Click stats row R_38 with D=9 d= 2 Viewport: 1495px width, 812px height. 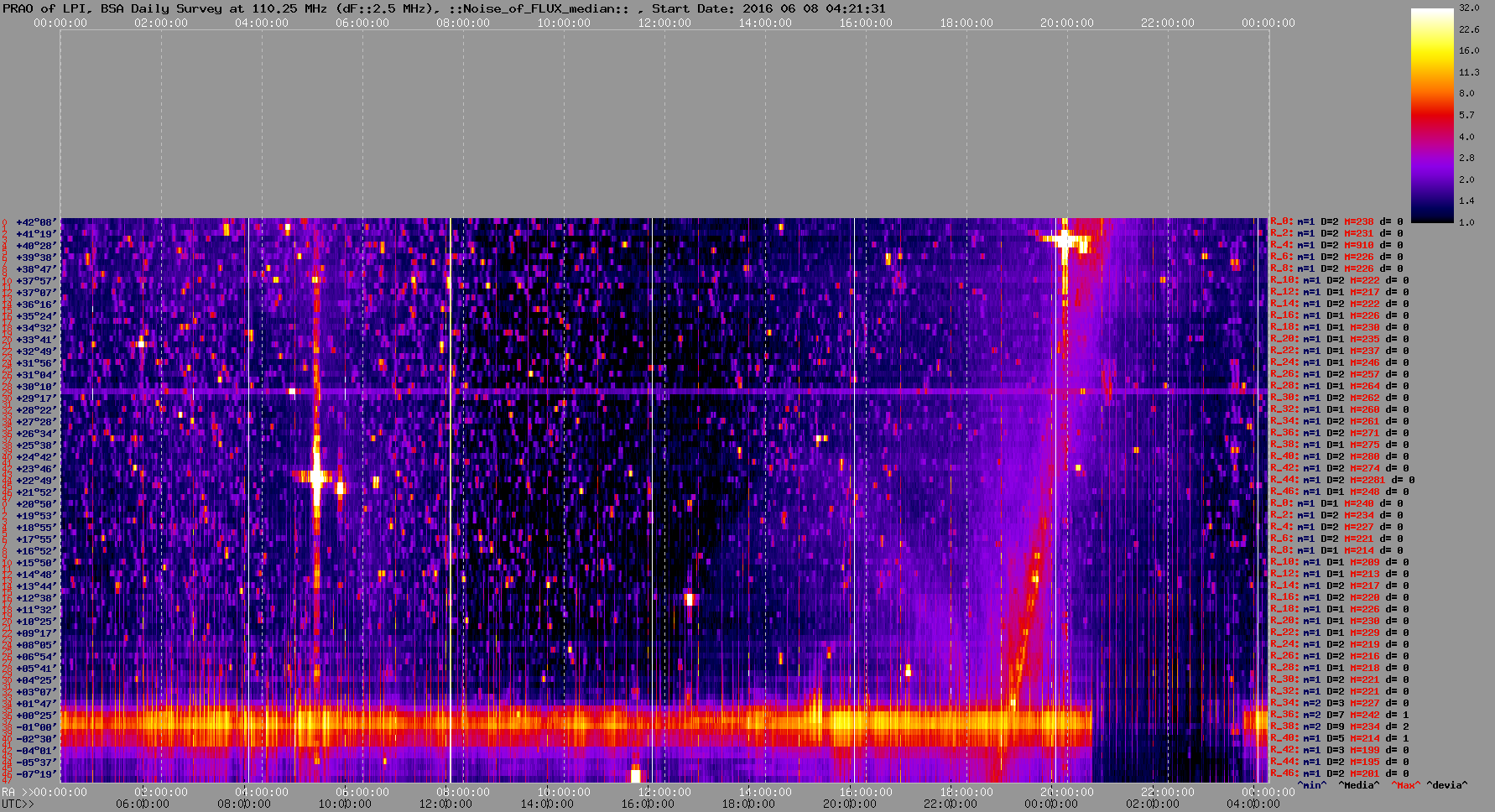click(1340, 727)
